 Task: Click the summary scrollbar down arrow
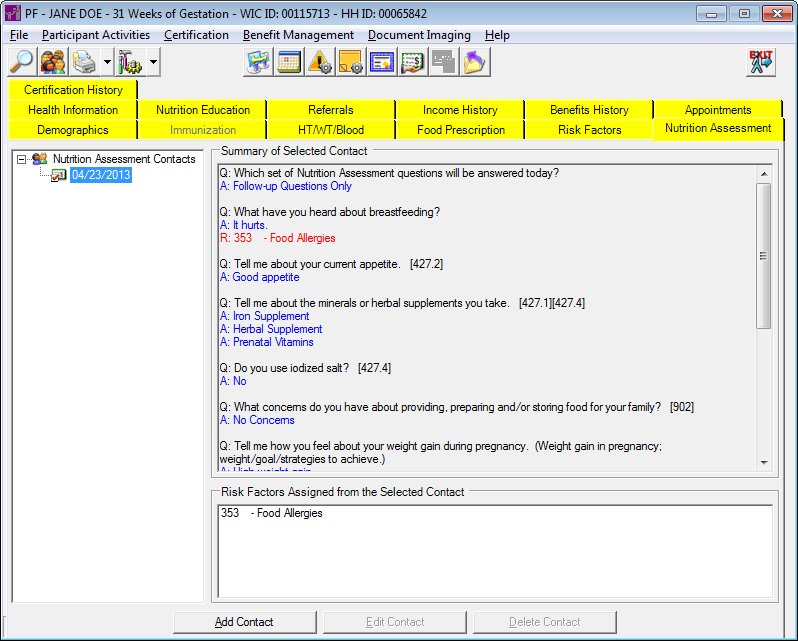[x=764, y=462]
